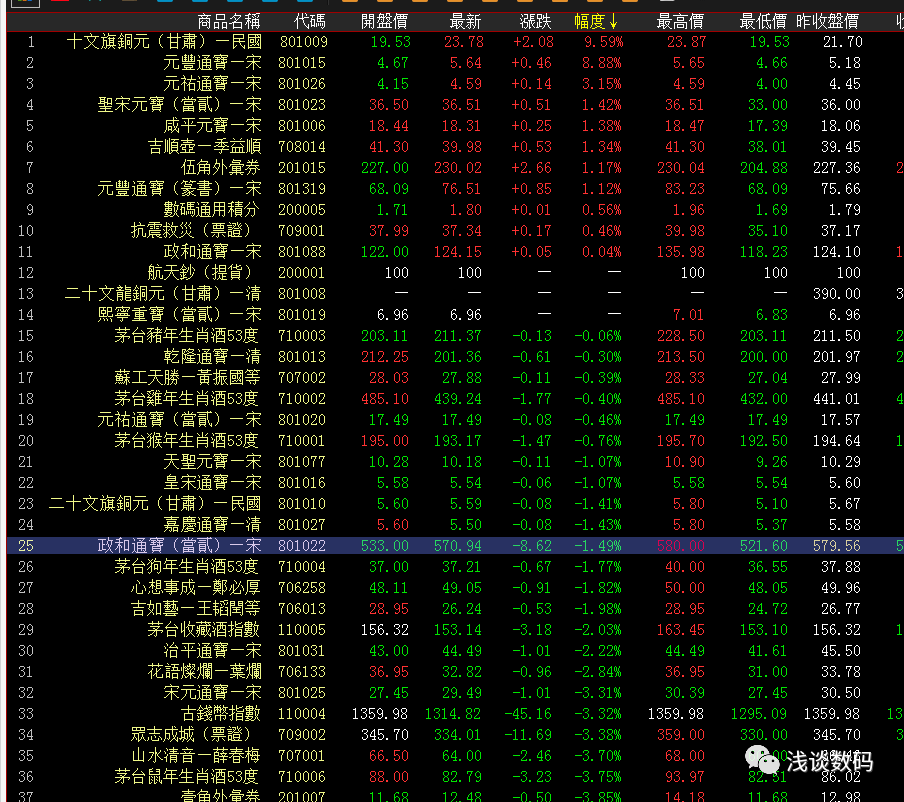This screenshot has width=904, height=802.
Task: Select the 數碼通用積分 row
Action: coord(455,210)
